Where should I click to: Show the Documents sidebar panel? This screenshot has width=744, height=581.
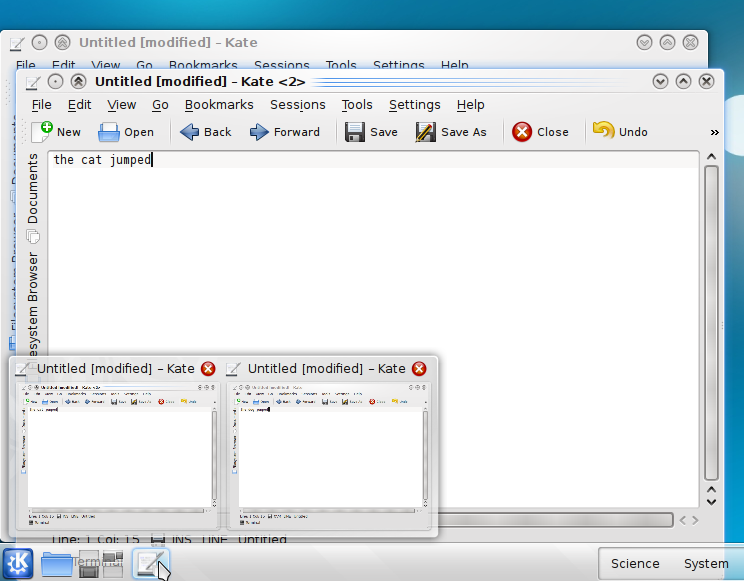click(32, 197)
